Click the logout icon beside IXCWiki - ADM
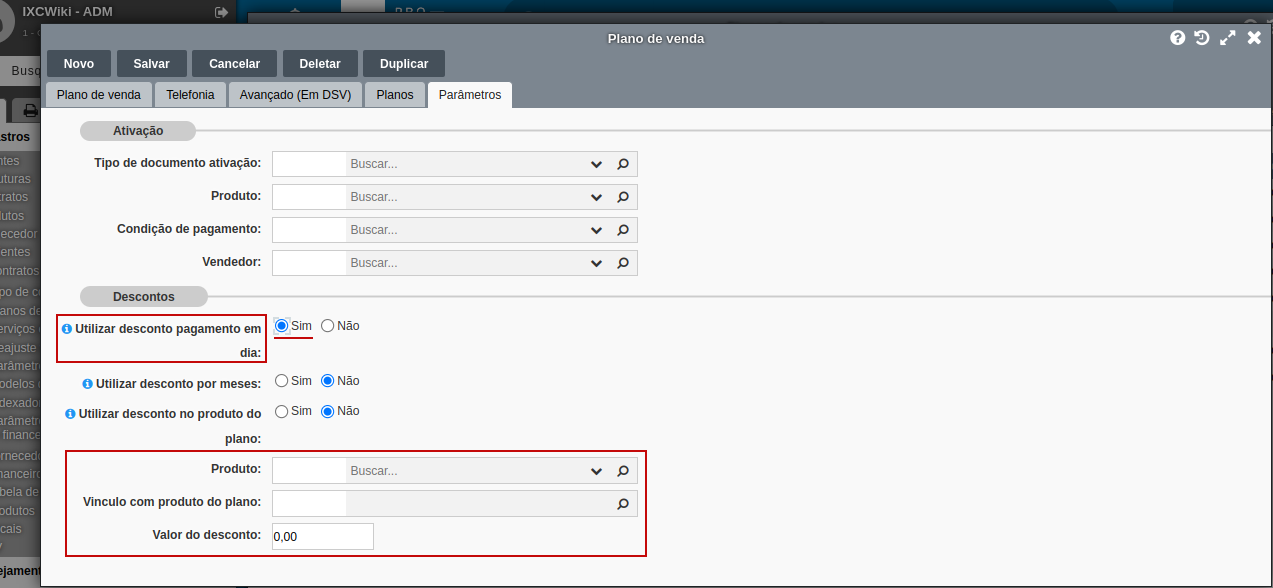 tap(221, 12)
